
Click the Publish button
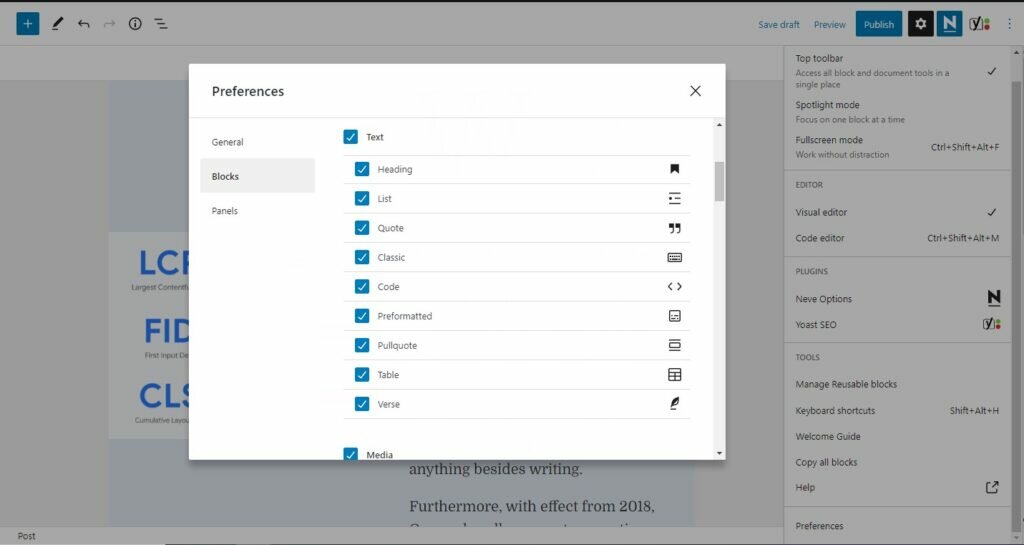878,24
